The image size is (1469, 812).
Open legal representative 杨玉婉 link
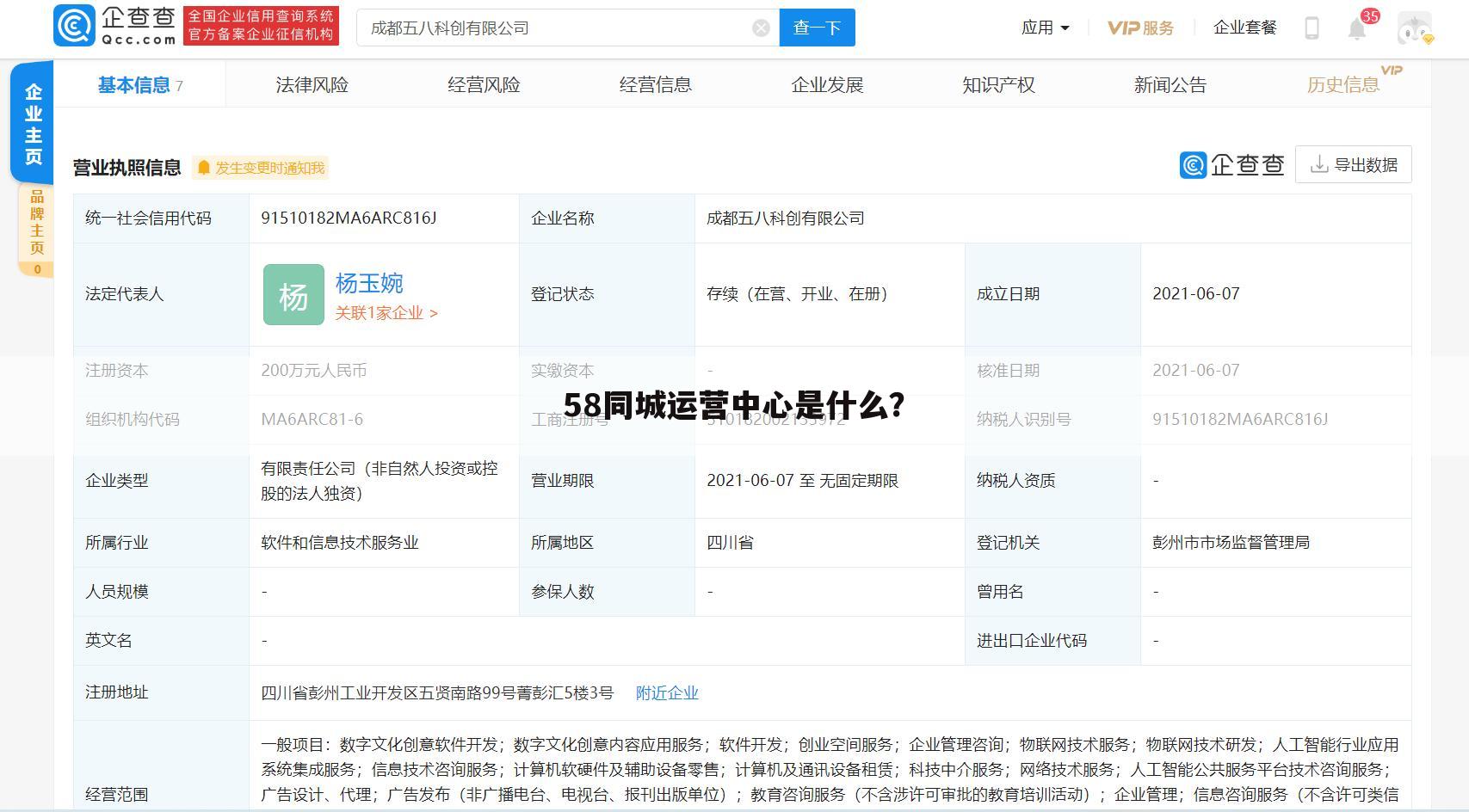(369, 283)
